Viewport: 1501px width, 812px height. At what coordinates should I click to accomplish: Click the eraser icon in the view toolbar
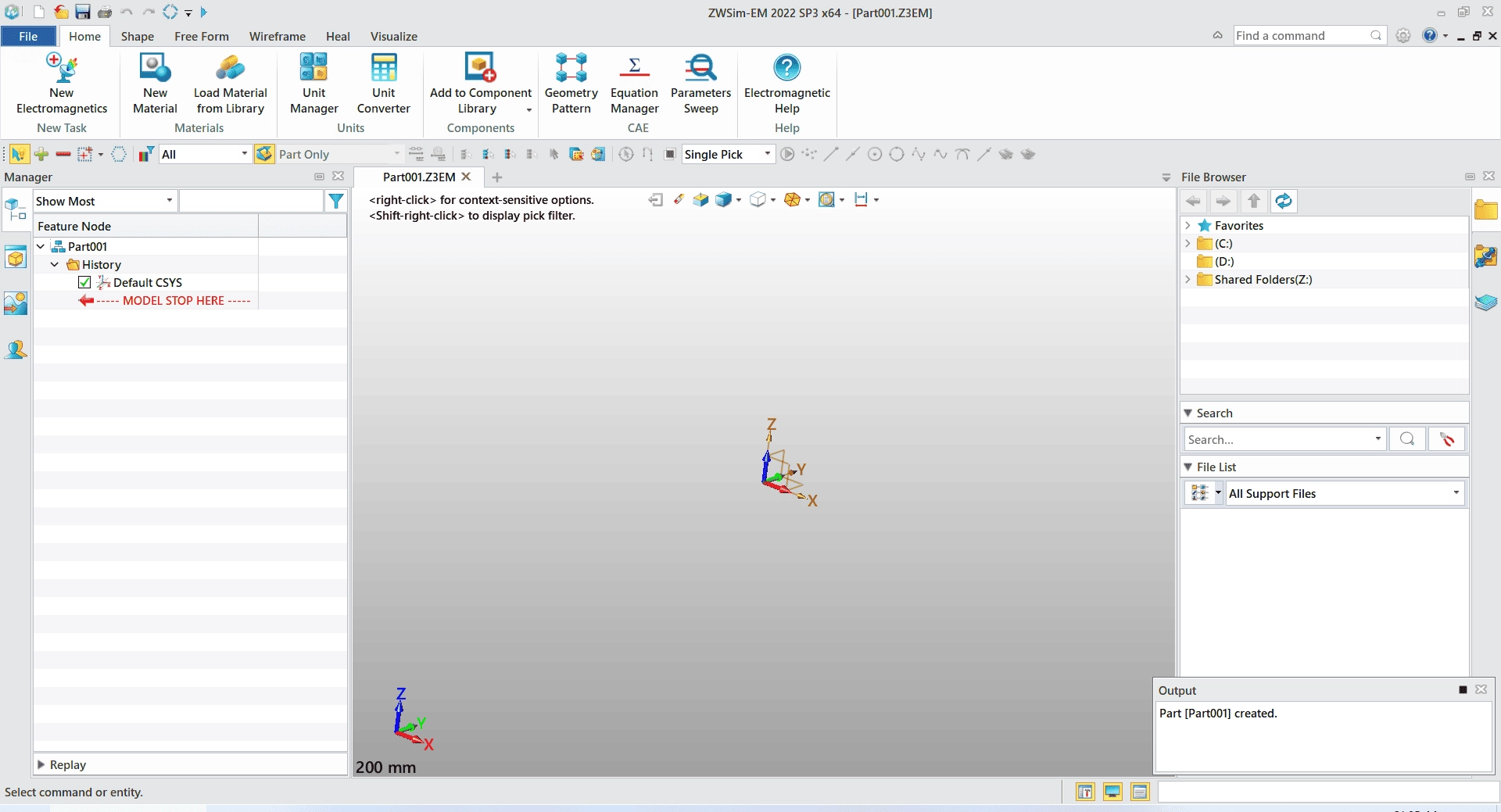coord(679,199)
